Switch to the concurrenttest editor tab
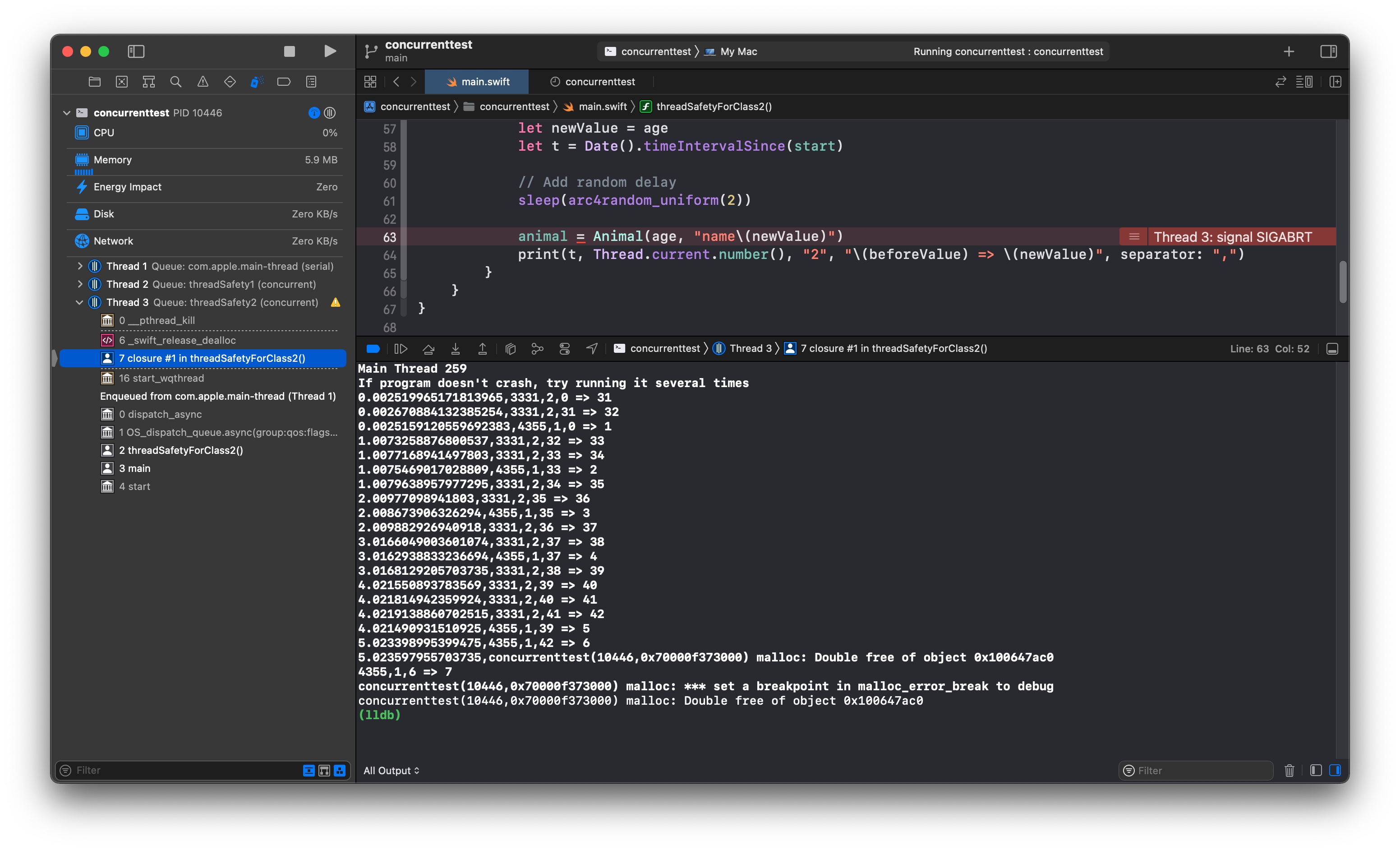Viewport: 1400px width, 850px height. 593,82
